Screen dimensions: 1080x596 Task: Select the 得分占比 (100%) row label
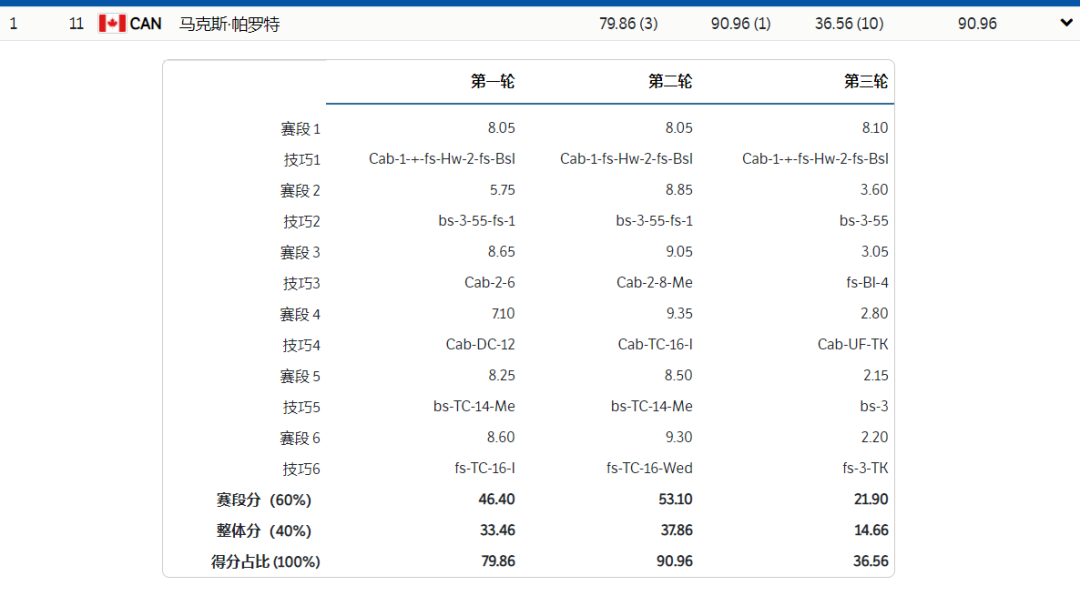click(265, 562)
